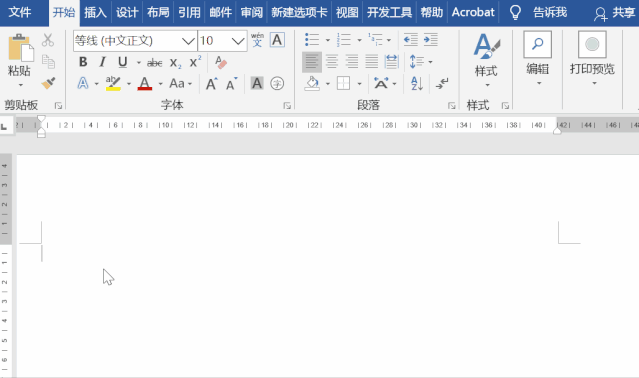The height and width of the screenshot is (378, 639).
Task: Open the font size dropdown arrow
Action: click(238, 41)
